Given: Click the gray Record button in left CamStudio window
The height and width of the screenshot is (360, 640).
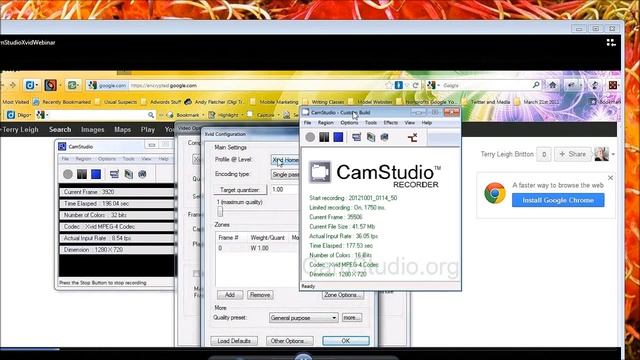Looking at the screenshot, I should click(68, 174).
